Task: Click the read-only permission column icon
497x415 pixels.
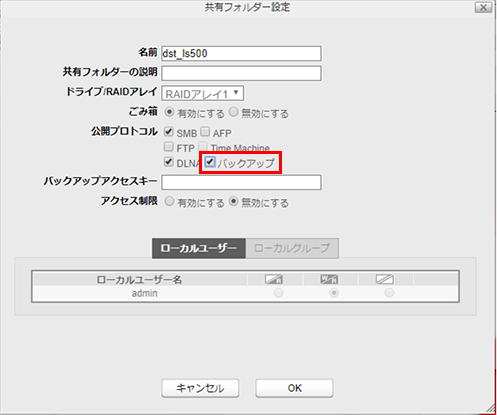Action: coord(274,279)
